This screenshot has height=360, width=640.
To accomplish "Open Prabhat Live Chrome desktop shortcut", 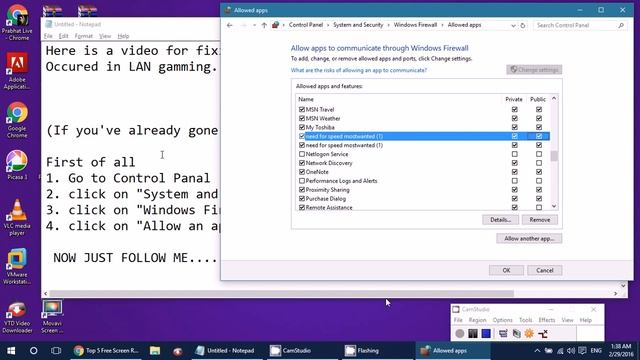I will [17, 22].
